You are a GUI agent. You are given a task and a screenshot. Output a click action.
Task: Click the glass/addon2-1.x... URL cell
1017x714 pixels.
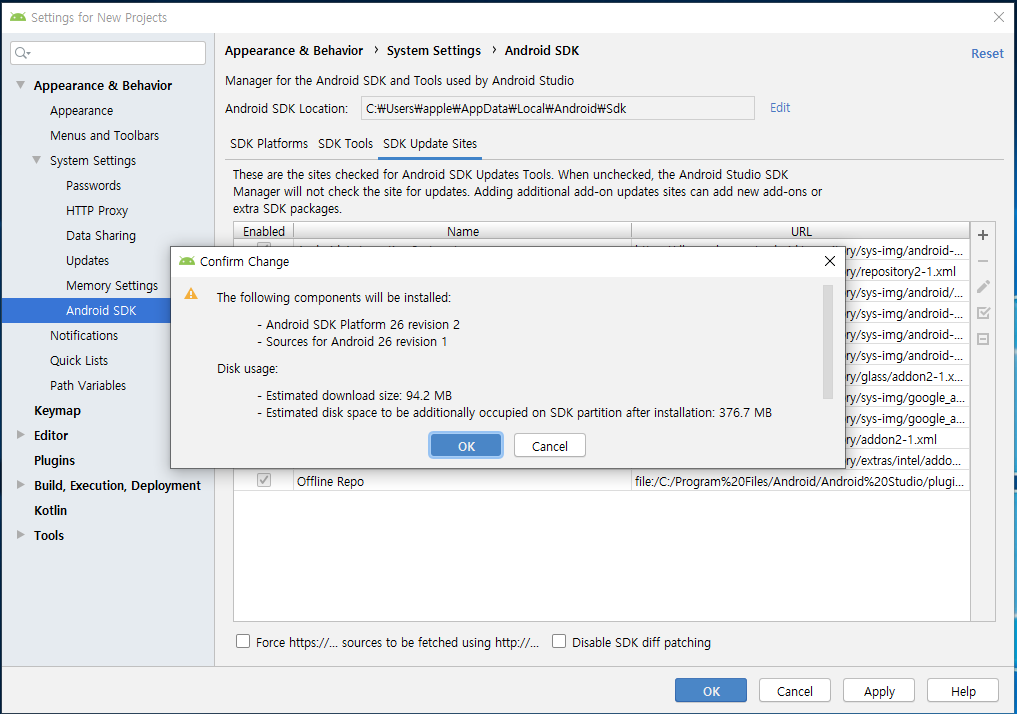(x=907, y=376)
